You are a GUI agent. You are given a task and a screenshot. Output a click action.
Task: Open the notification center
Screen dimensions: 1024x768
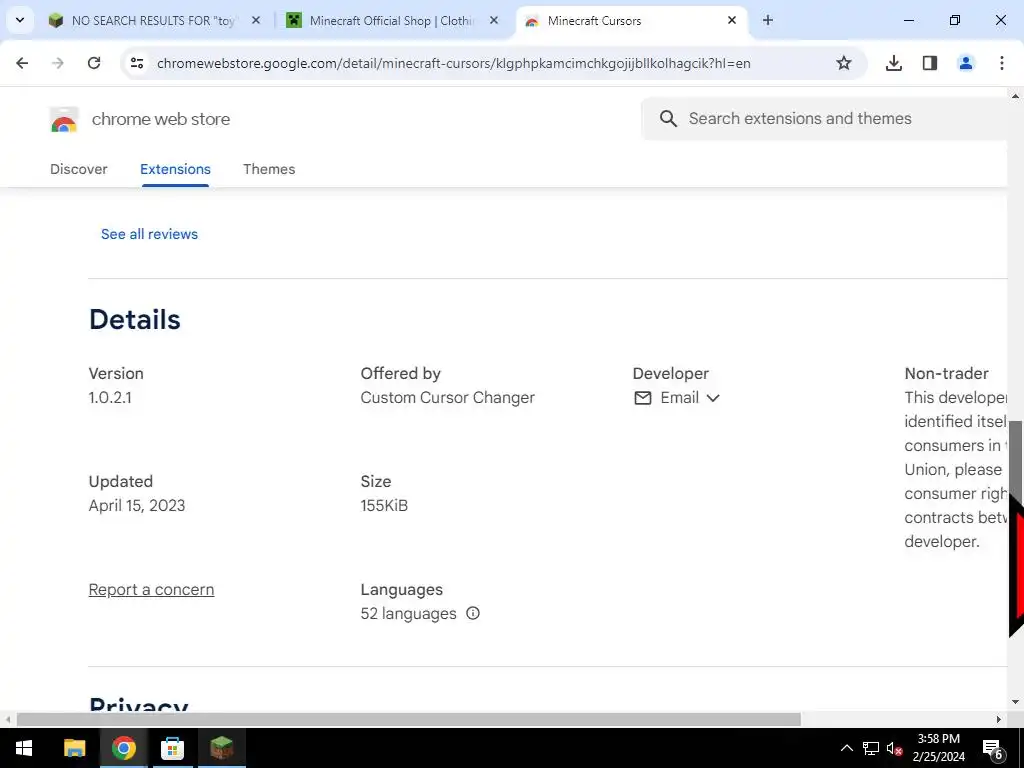993,748
